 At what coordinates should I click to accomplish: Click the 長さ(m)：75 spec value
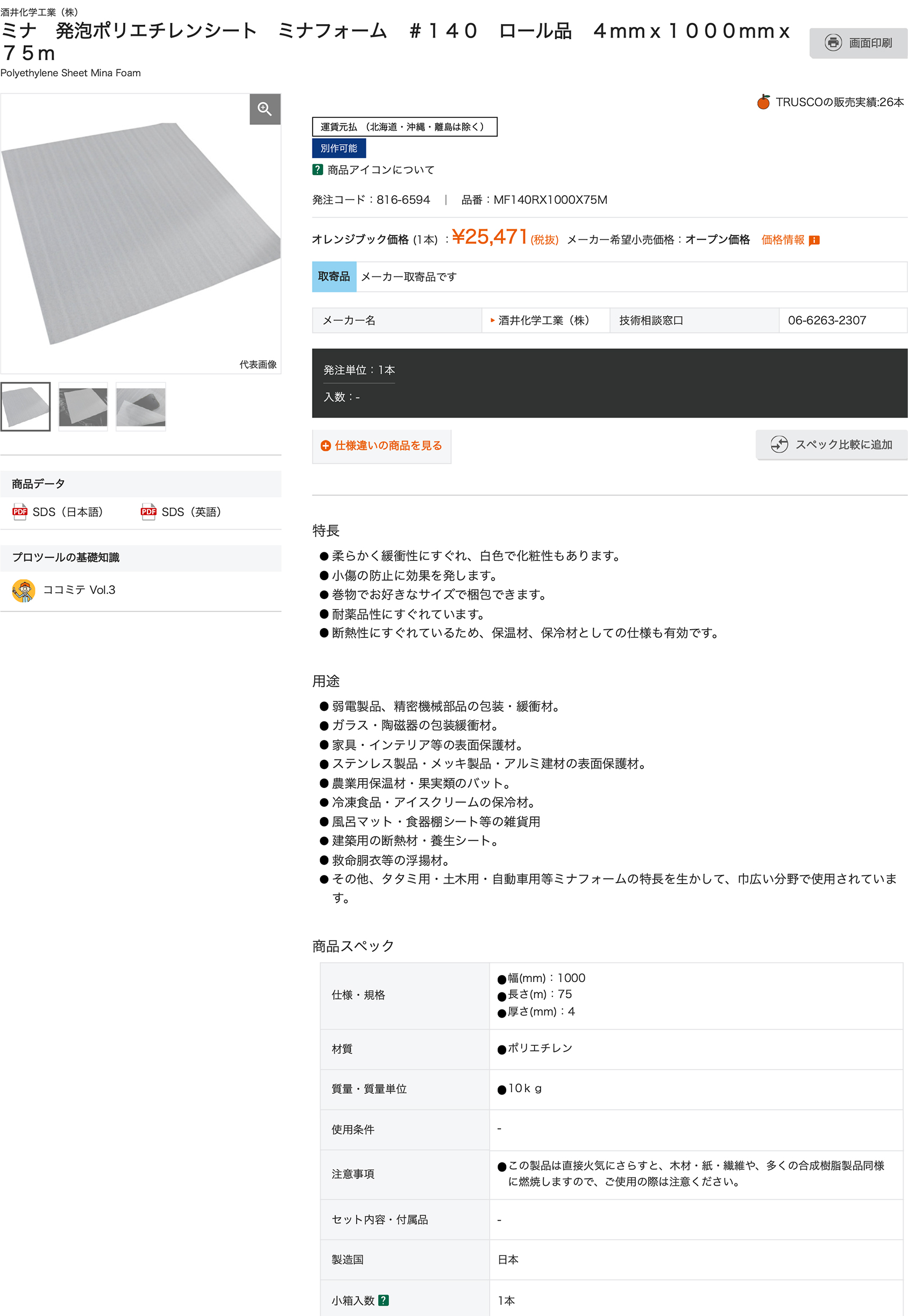pos(540,994)
